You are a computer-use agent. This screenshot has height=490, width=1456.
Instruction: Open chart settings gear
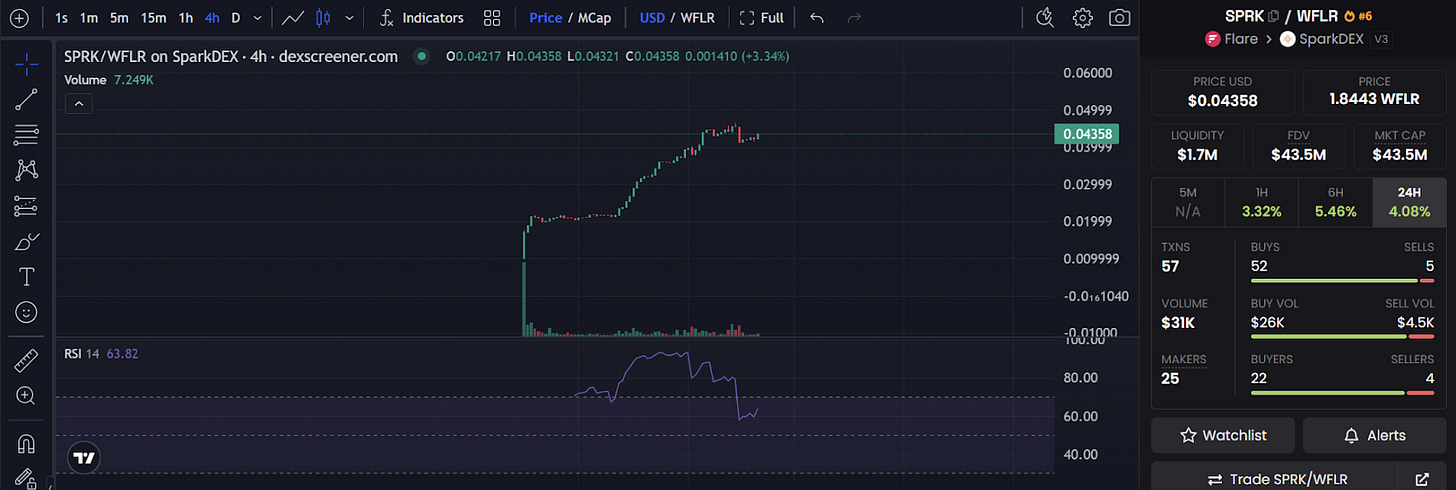pyautogui.click(x=1082, y=18)
